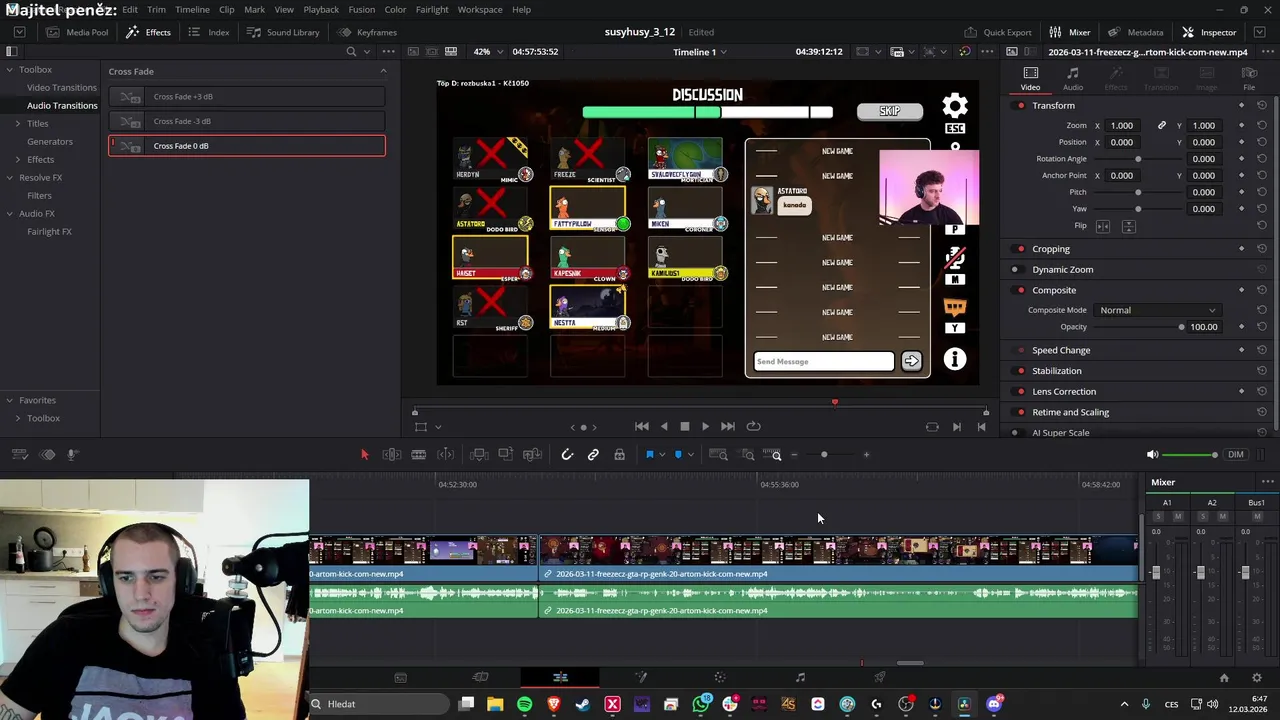The image size is (1280, 720).
Task: Select the Trim Edit Mode tool
Action: [392, 455]
